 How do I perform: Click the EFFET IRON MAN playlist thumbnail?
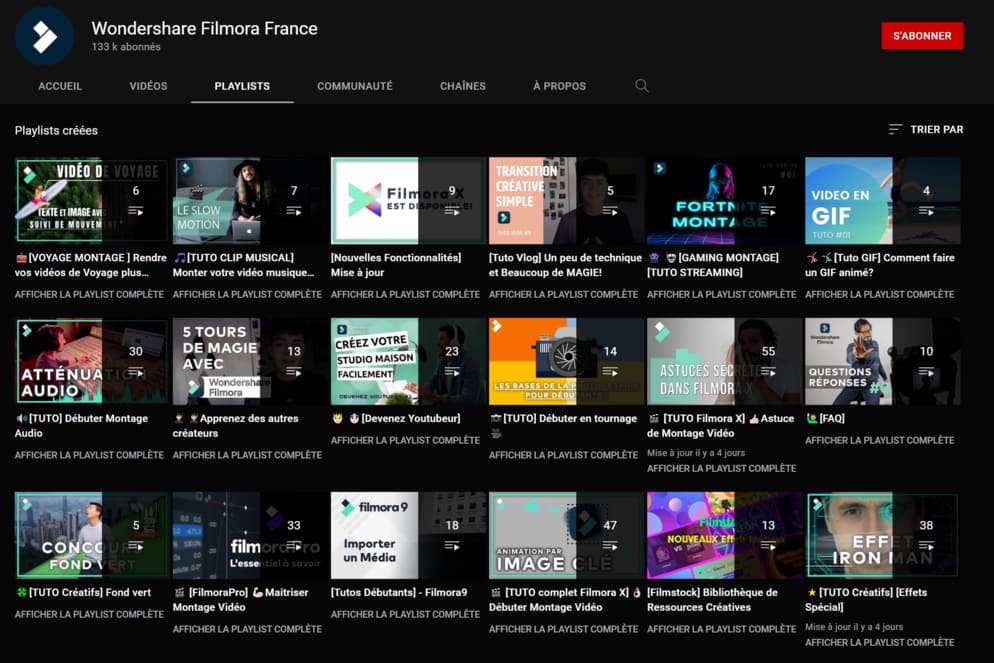tap(882, 536)
